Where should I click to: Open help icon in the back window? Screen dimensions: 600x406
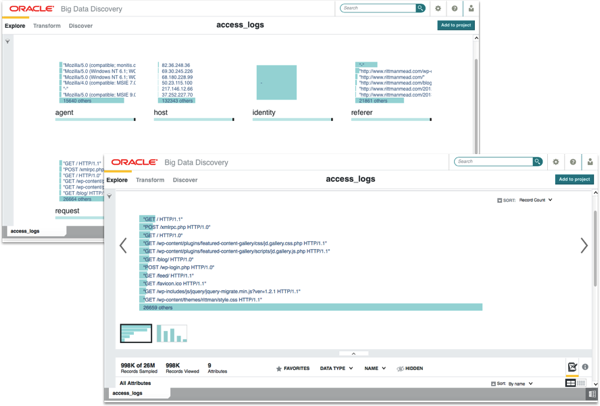point(455,8)
